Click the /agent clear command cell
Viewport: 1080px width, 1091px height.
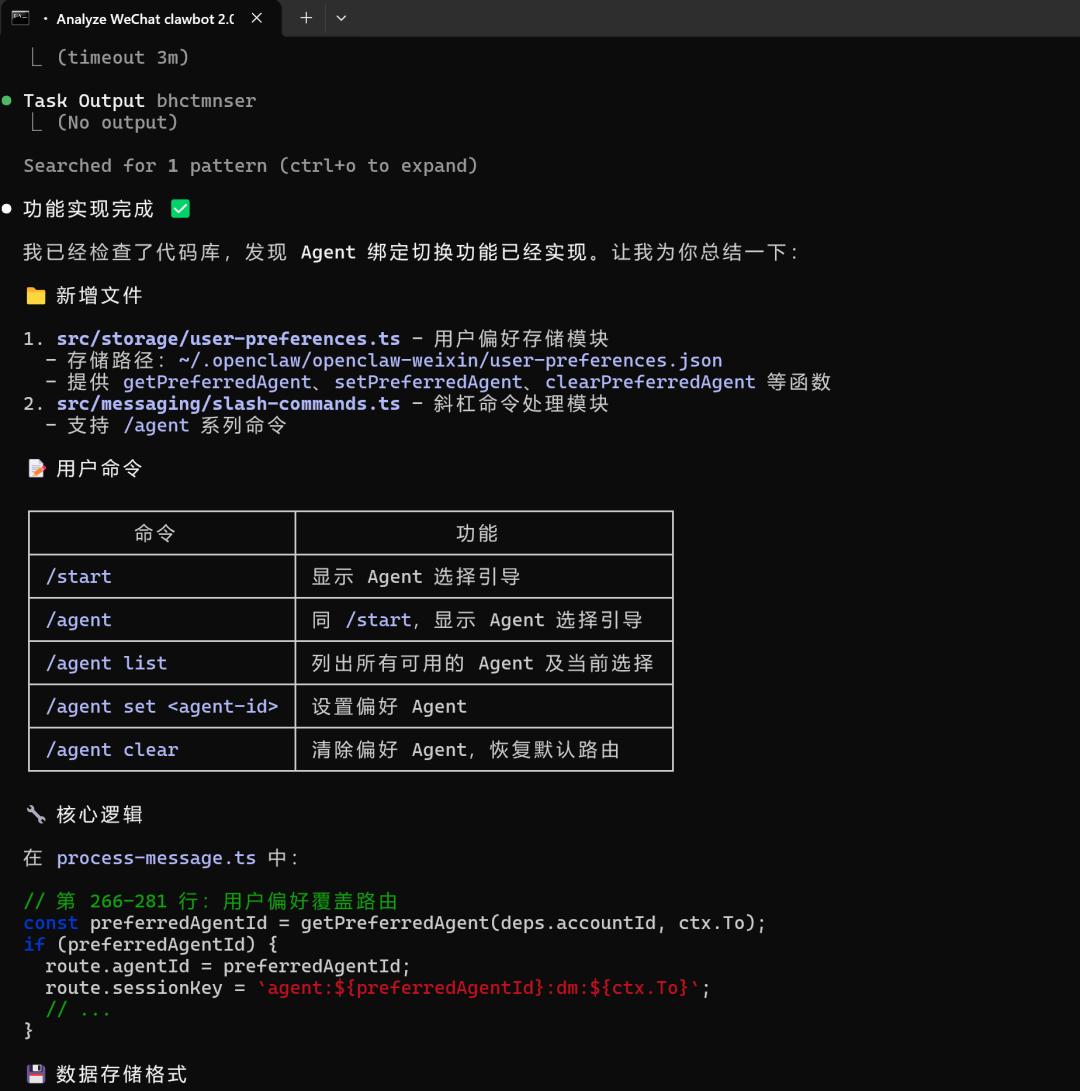[112, 750]
